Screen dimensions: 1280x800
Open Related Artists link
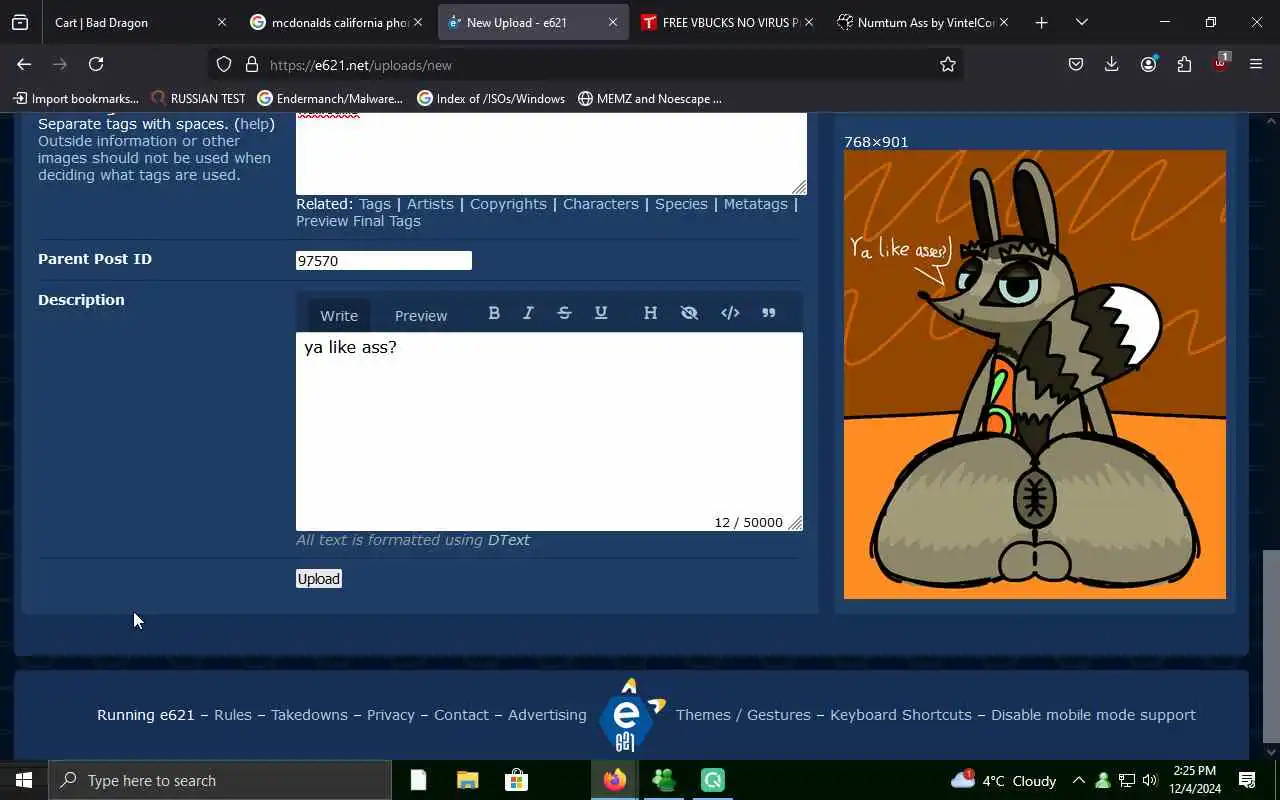[x=430, y=204]
